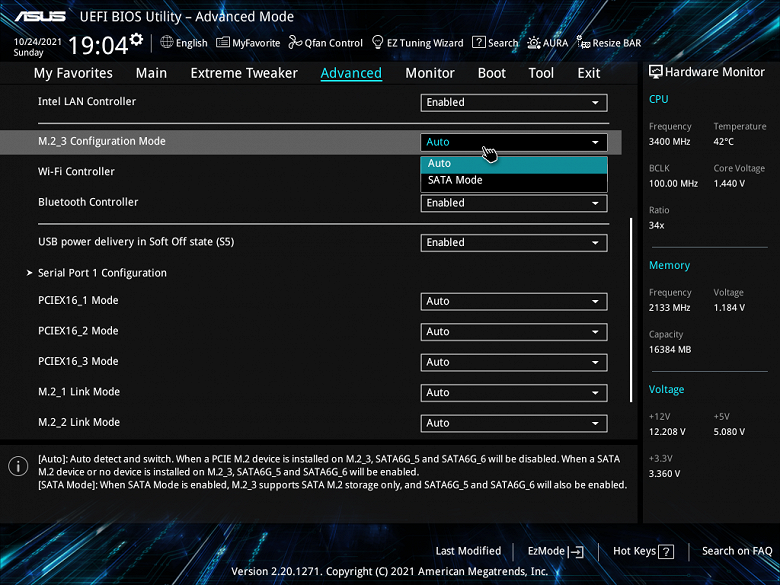Click the info icon beside help text

point(18,466)
